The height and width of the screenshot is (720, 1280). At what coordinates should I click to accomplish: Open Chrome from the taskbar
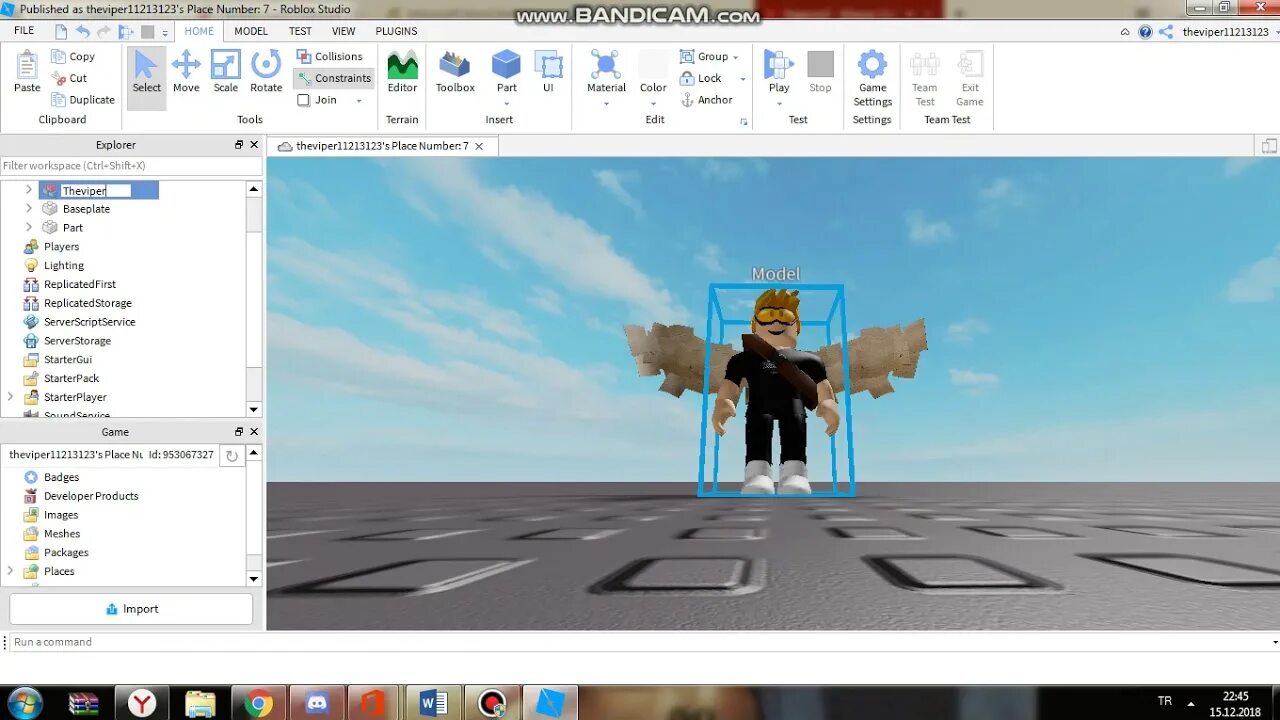tap(258, 703)
